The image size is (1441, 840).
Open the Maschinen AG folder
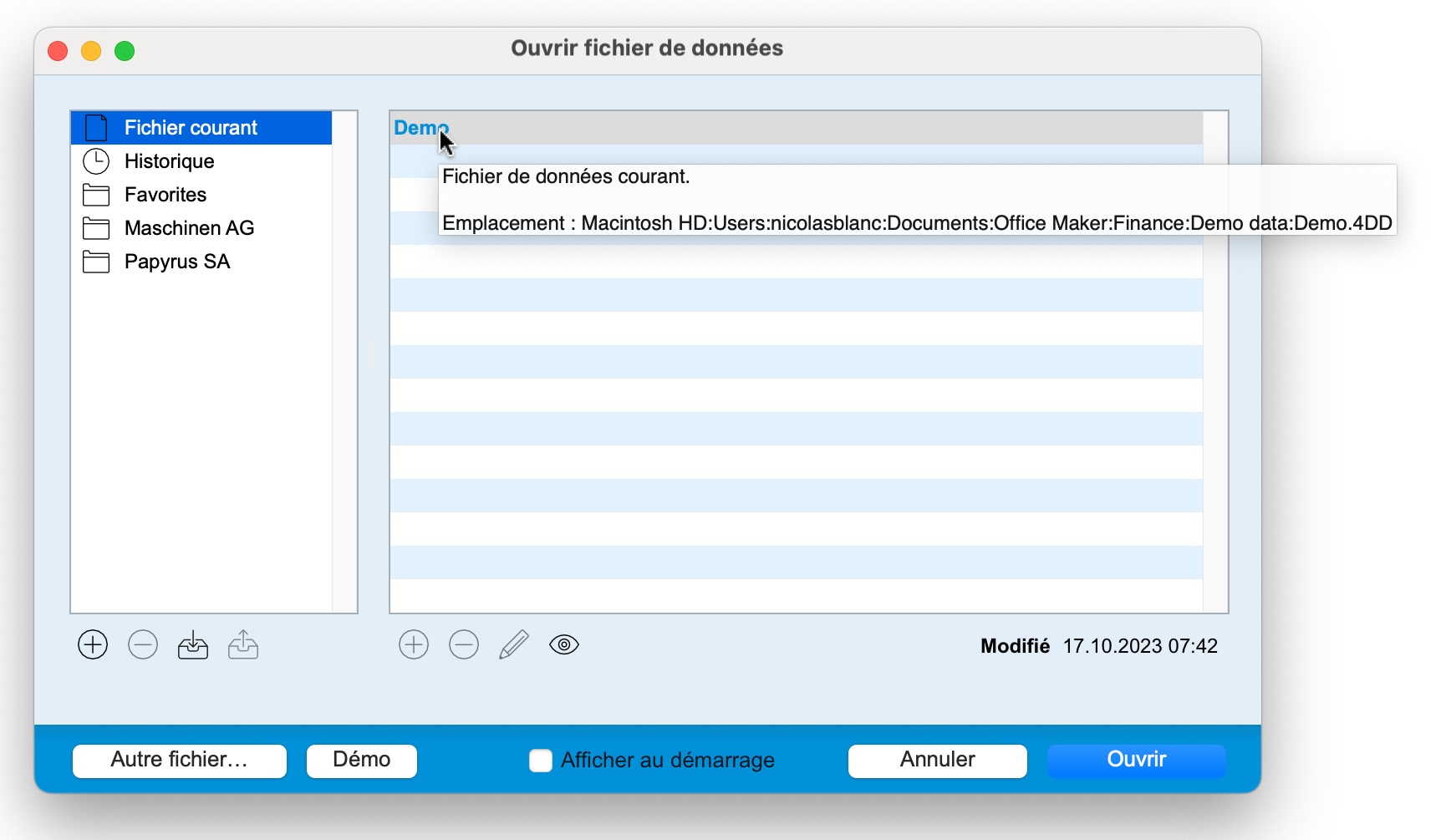[x=189, y=228]
